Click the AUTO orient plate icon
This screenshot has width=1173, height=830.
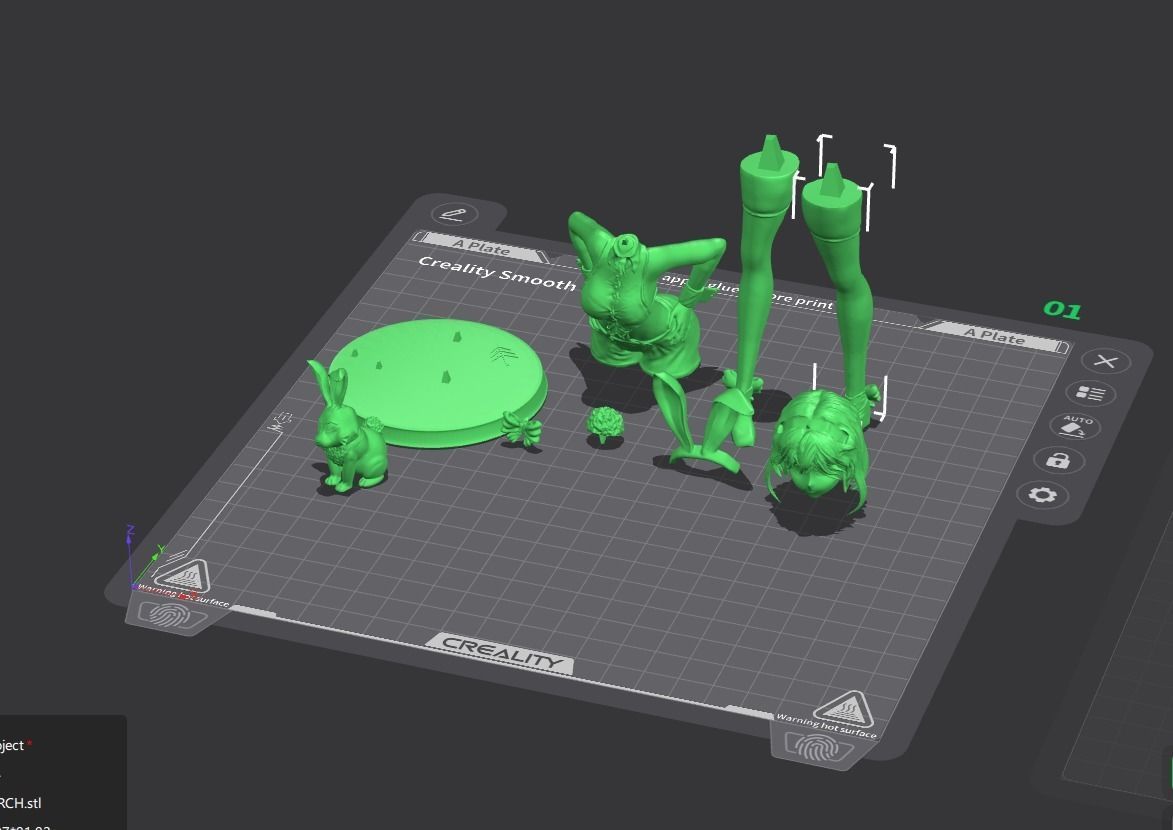click(1074, 427)
